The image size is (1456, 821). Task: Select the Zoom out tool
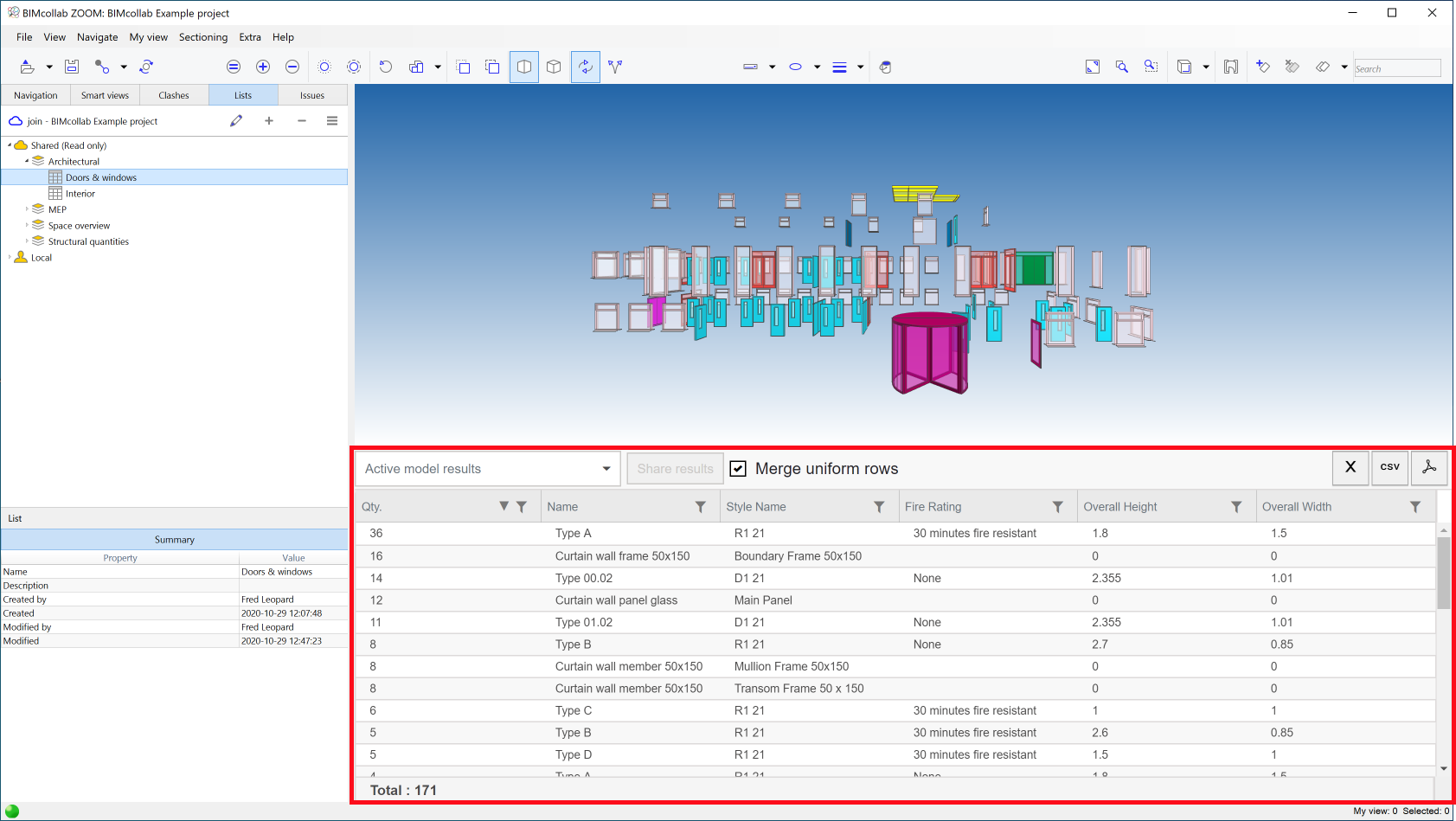point(292,67)
